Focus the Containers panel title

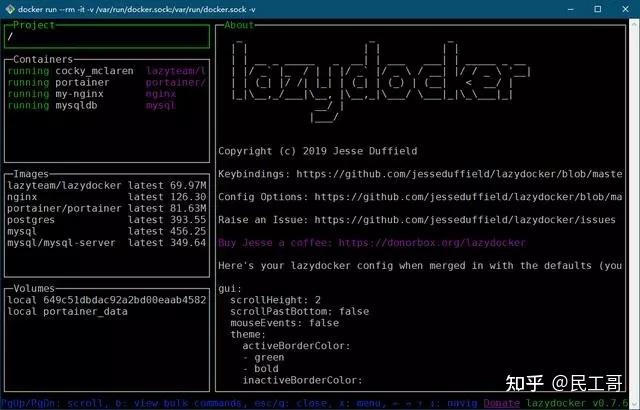[43, 60]
